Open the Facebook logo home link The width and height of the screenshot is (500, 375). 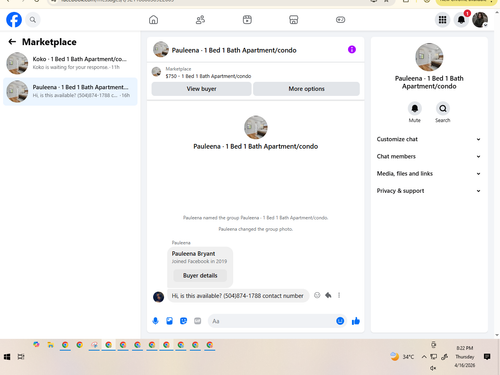coord(14,20)
